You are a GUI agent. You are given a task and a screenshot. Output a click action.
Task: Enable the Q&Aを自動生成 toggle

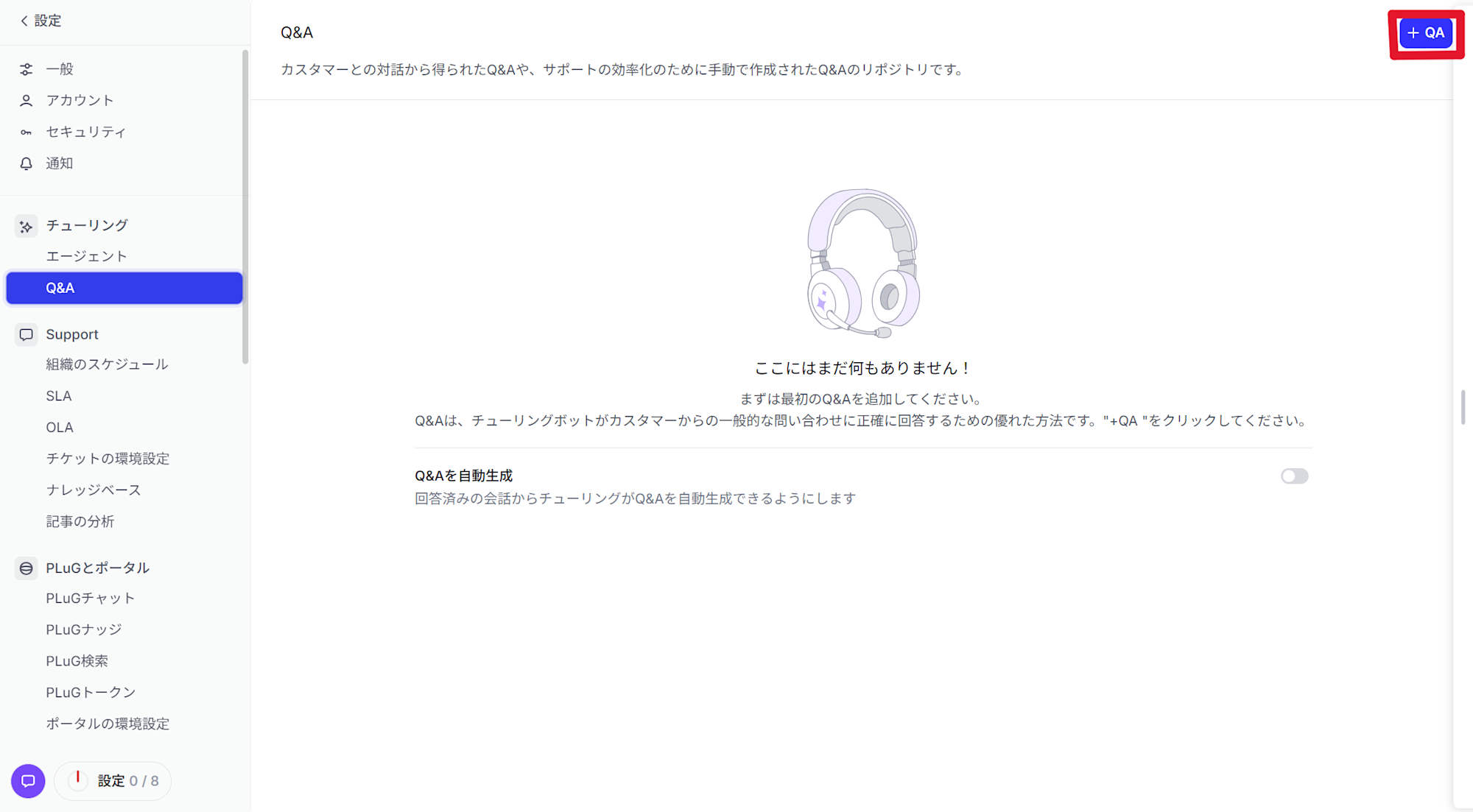tap(1295, 476)
